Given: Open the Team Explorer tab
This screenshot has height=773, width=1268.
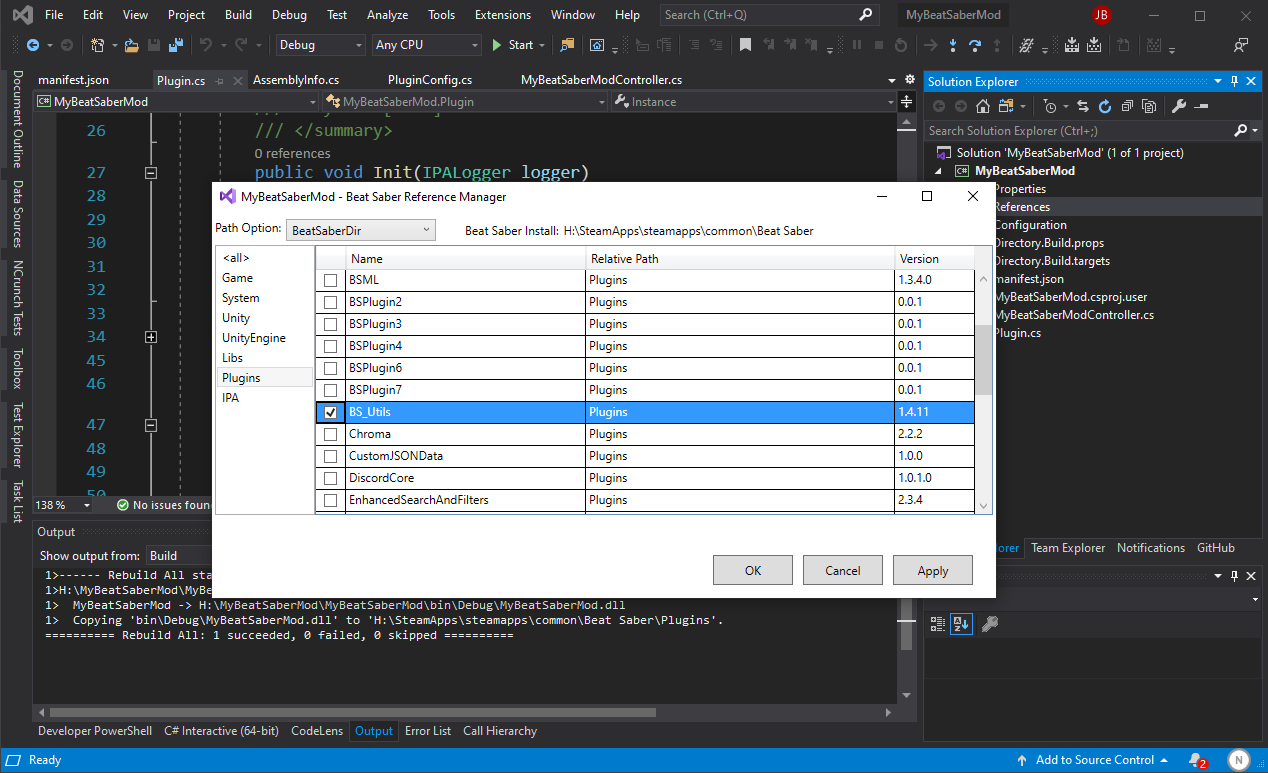Looking at the screenshot, I should [x=1068, y=548].
